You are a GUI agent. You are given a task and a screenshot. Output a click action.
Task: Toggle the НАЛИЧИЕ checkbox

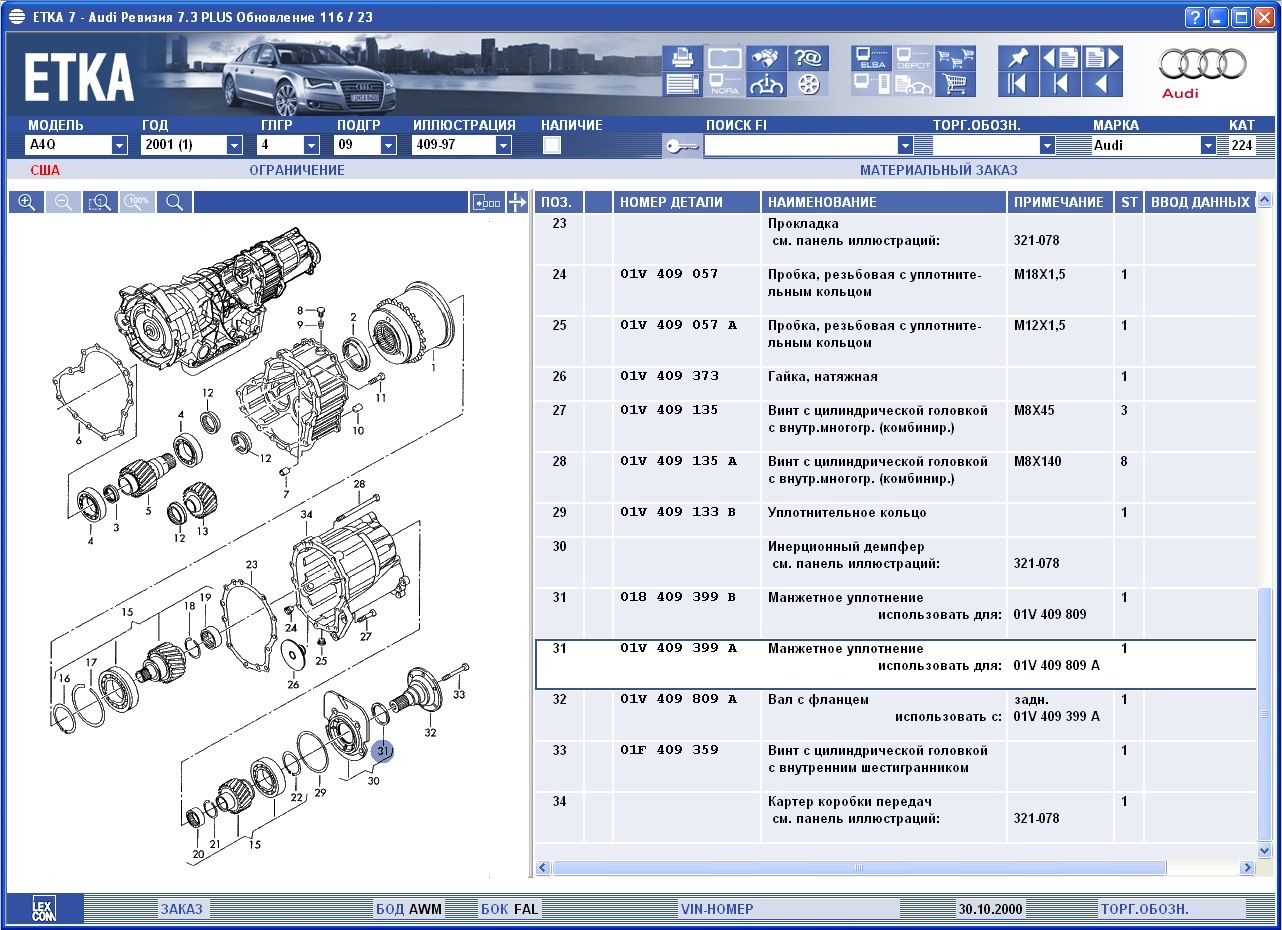552,145
